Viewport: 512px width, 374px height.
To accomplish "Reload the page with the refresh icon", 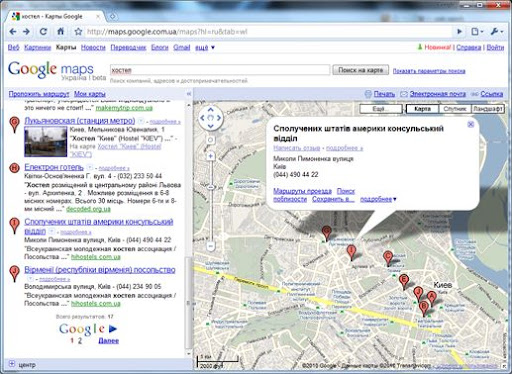I will 43,32.
